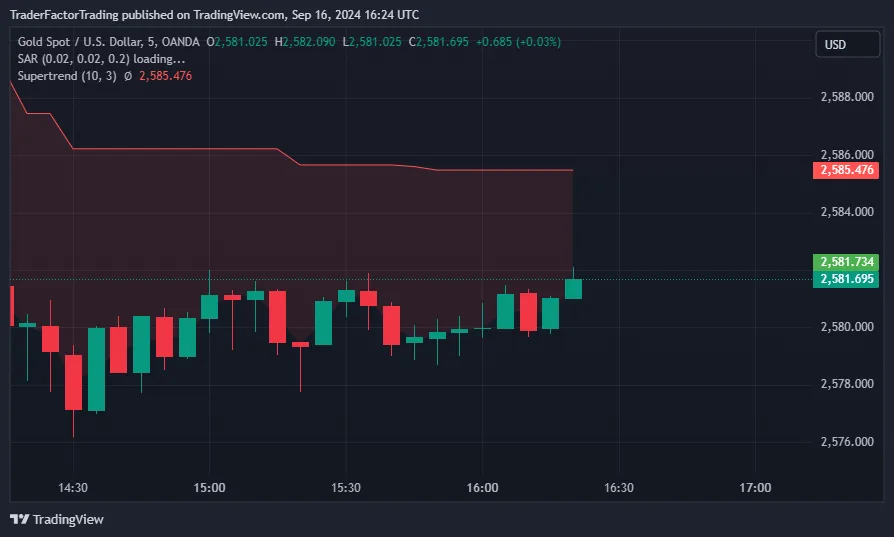
Task: Click the 2,588.000 price scale value
Action: (x=847, y=97)
